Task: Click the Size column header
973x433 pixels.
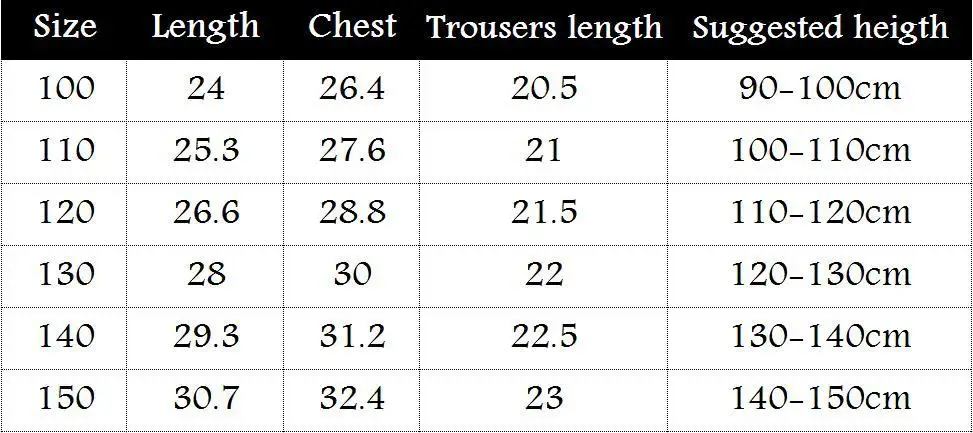Action: (66, 27)
